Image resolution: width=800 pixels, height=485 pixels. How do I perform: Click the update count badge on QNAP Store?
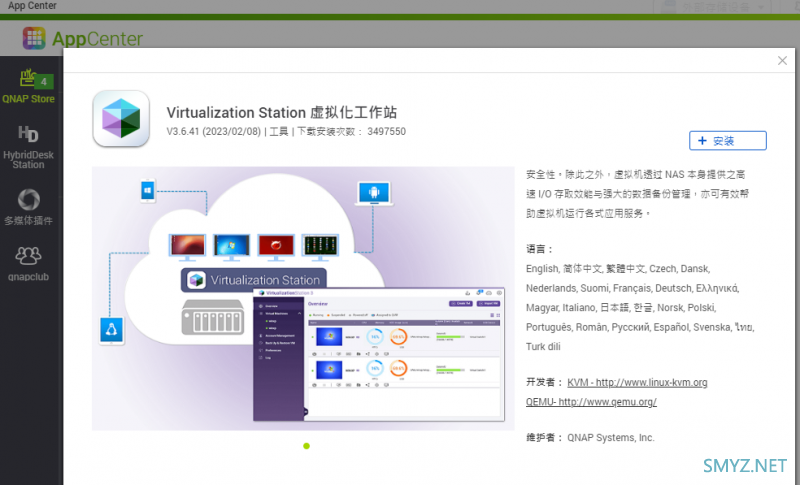[x=44, y=81]
